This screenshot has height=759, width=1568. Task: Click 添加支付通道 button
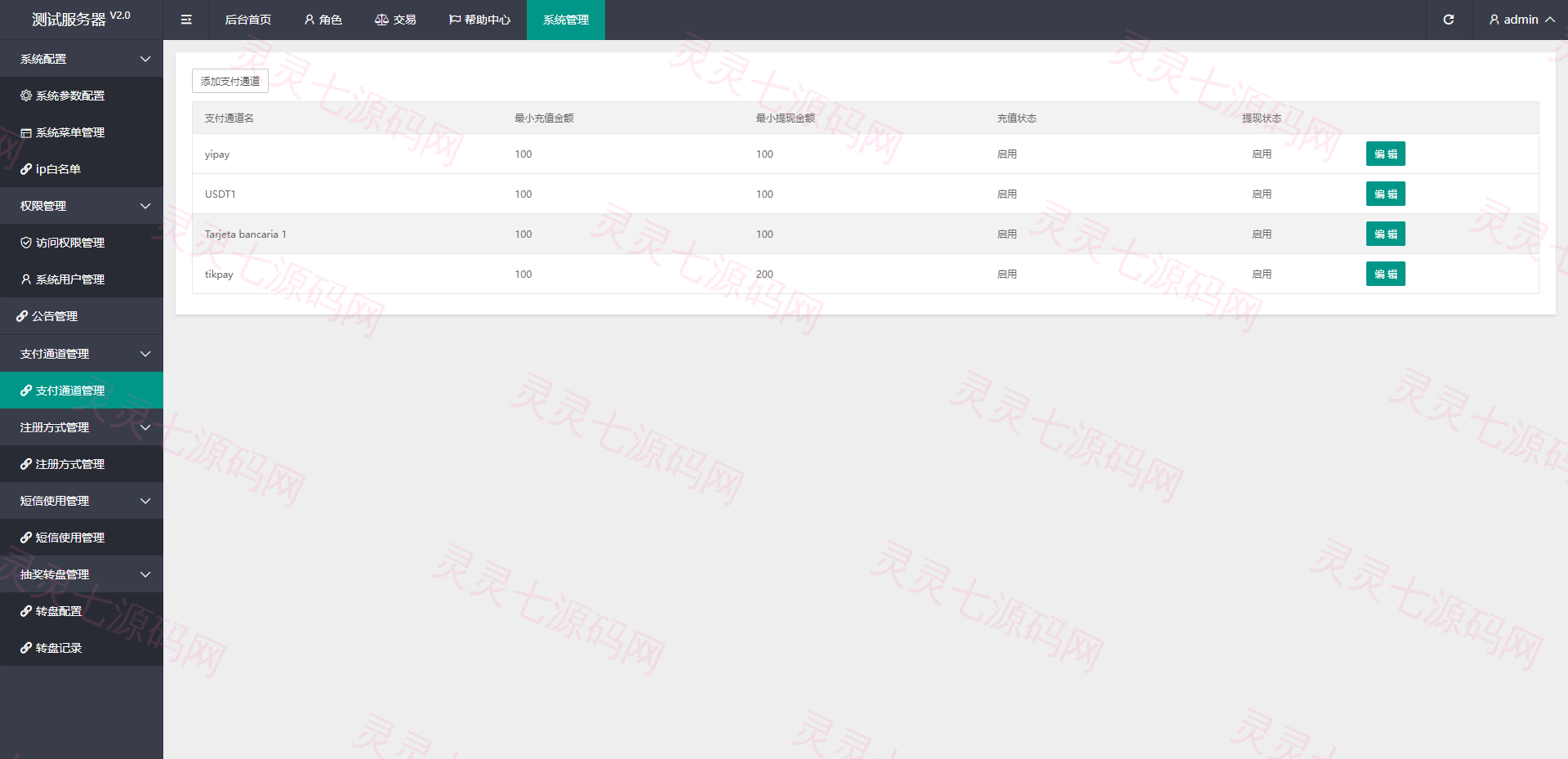230,81
